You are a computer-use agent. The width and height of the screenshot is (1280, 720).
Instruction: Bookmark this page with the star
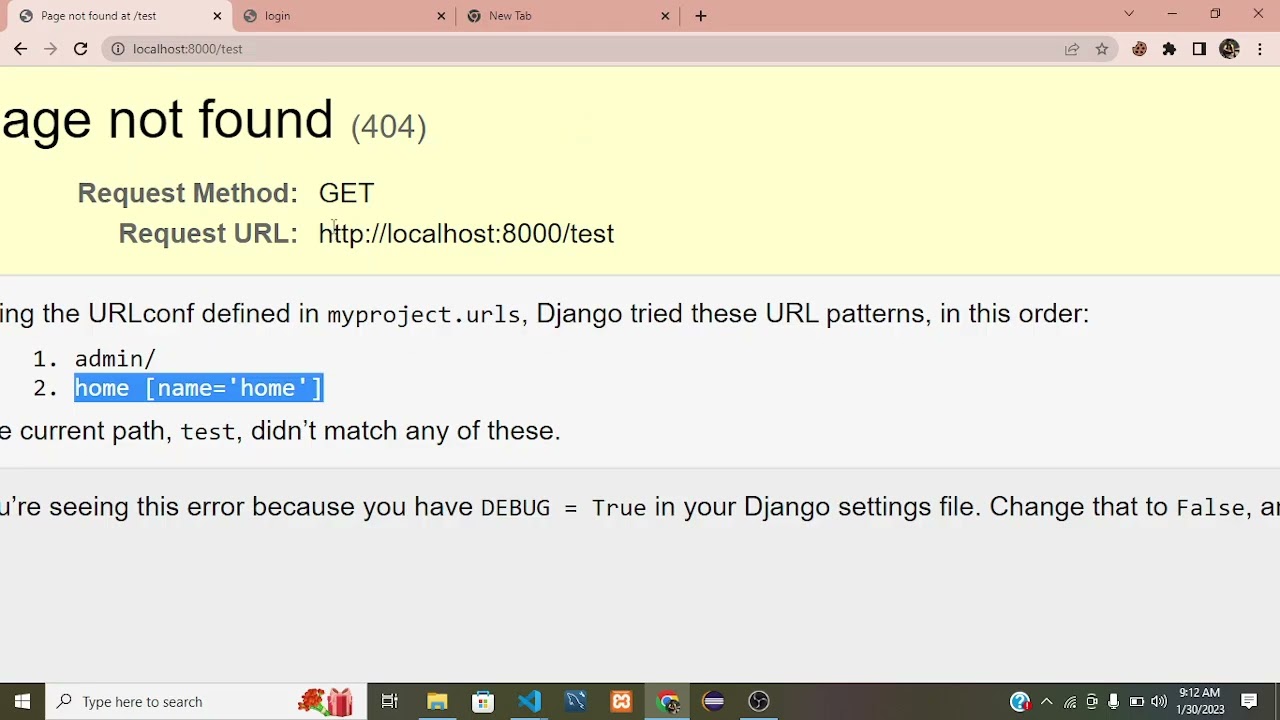(1102, 49)
